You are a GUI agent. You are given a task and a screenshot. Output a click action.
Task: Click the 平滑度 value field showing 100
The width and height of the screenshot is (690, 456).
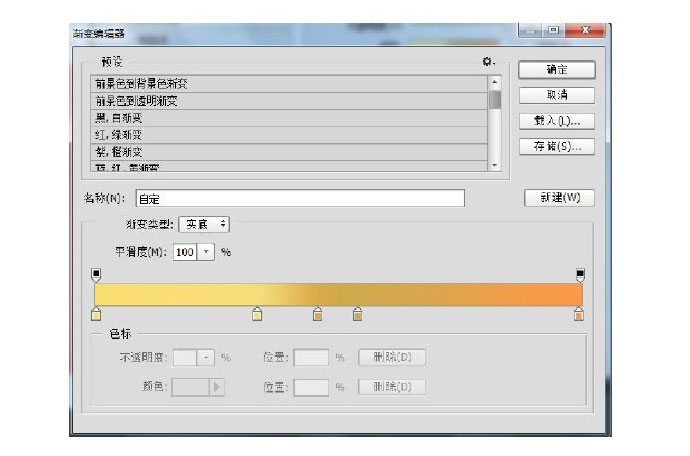pos(185,252)
